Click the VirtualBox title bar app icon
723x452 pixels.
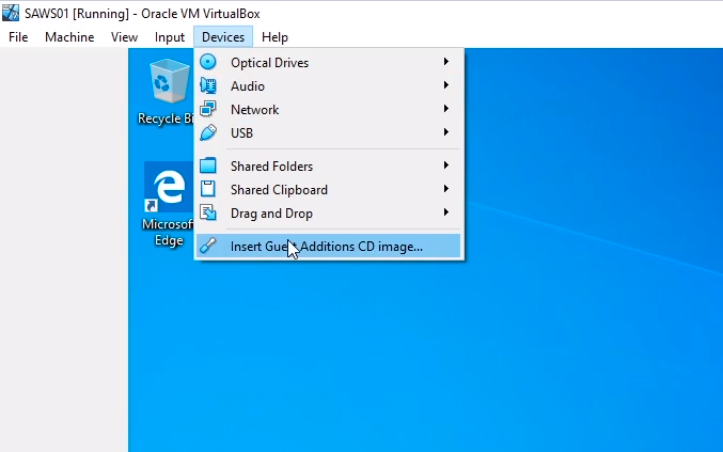pyautogui.click(x=11, y=13)
